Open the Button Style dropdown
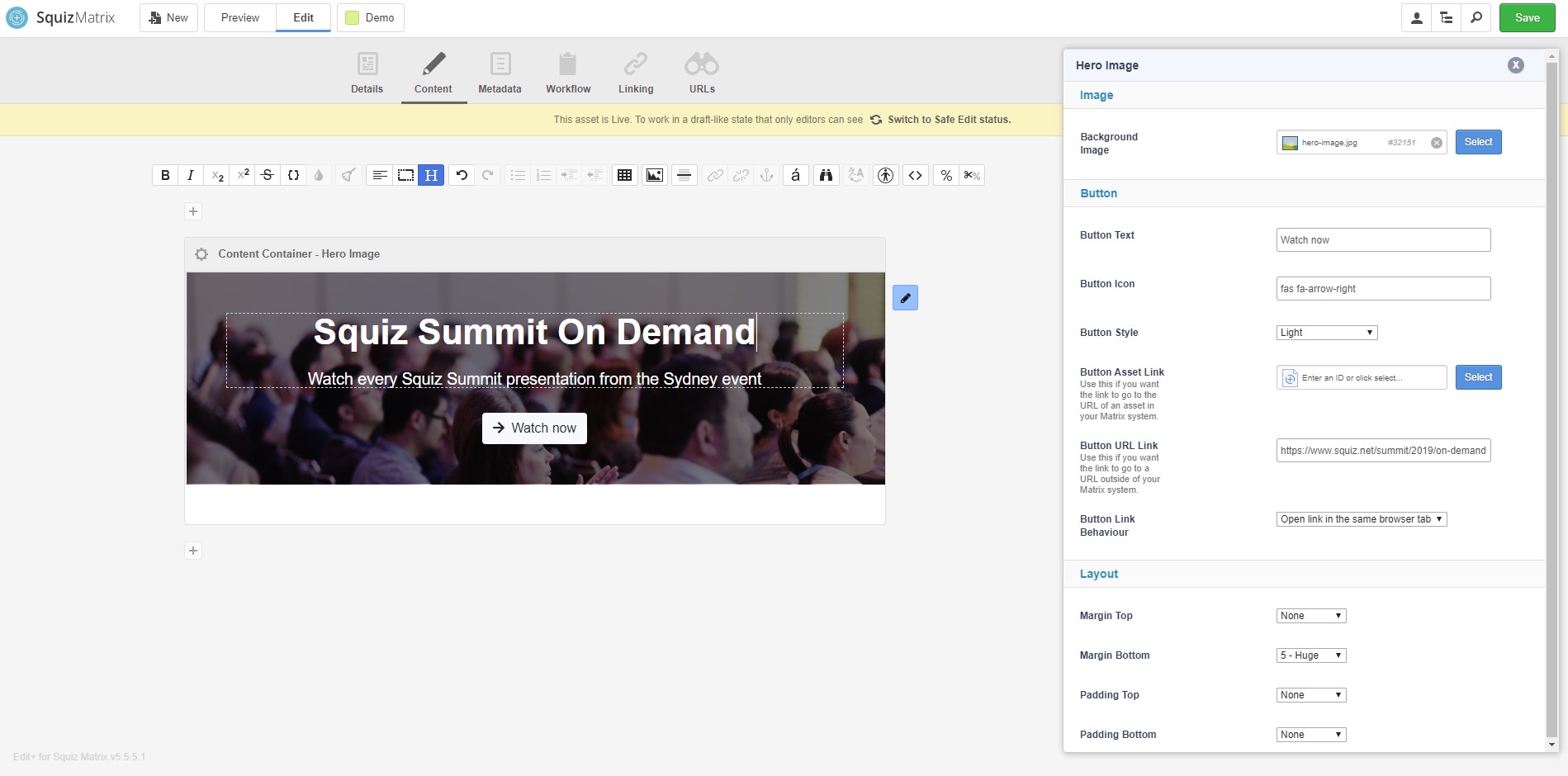 1327,333
